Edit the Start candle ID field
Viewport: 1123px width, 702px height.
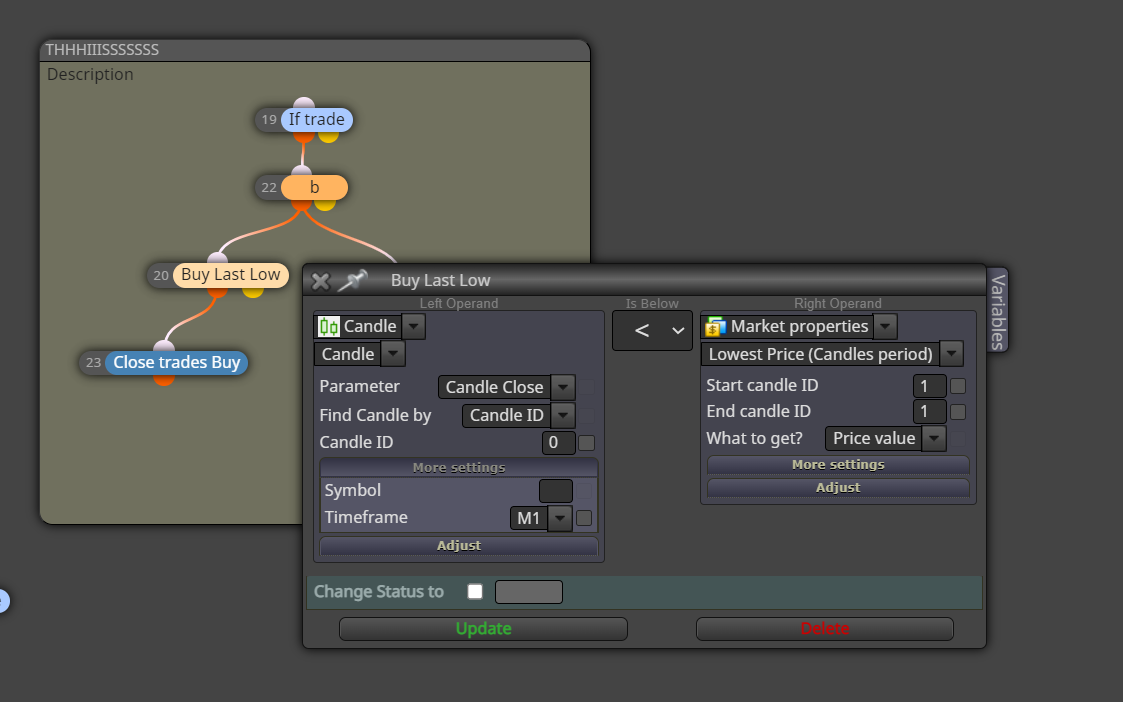pos(930,386)
